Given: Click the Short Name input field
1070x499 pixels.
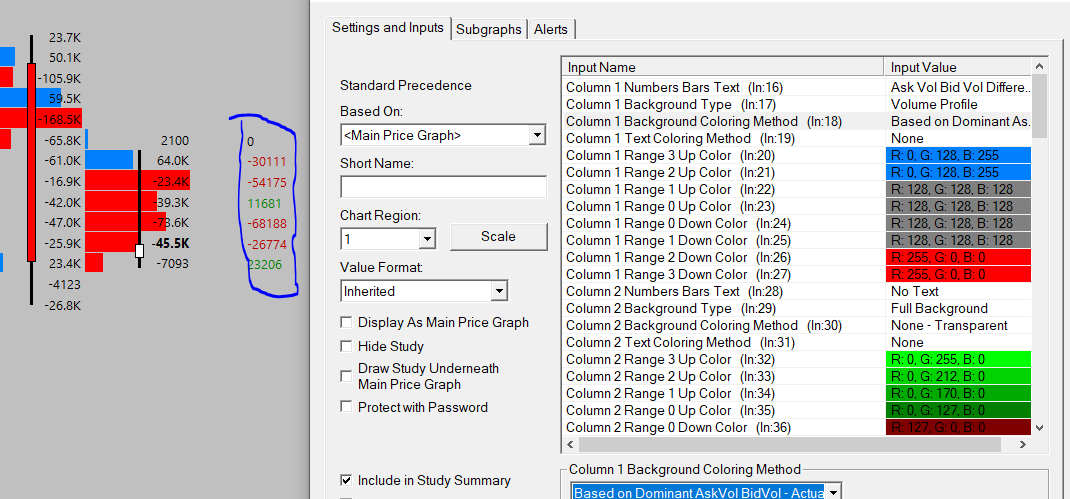Looking at the screenshot, I should click(x=443, y=187).
